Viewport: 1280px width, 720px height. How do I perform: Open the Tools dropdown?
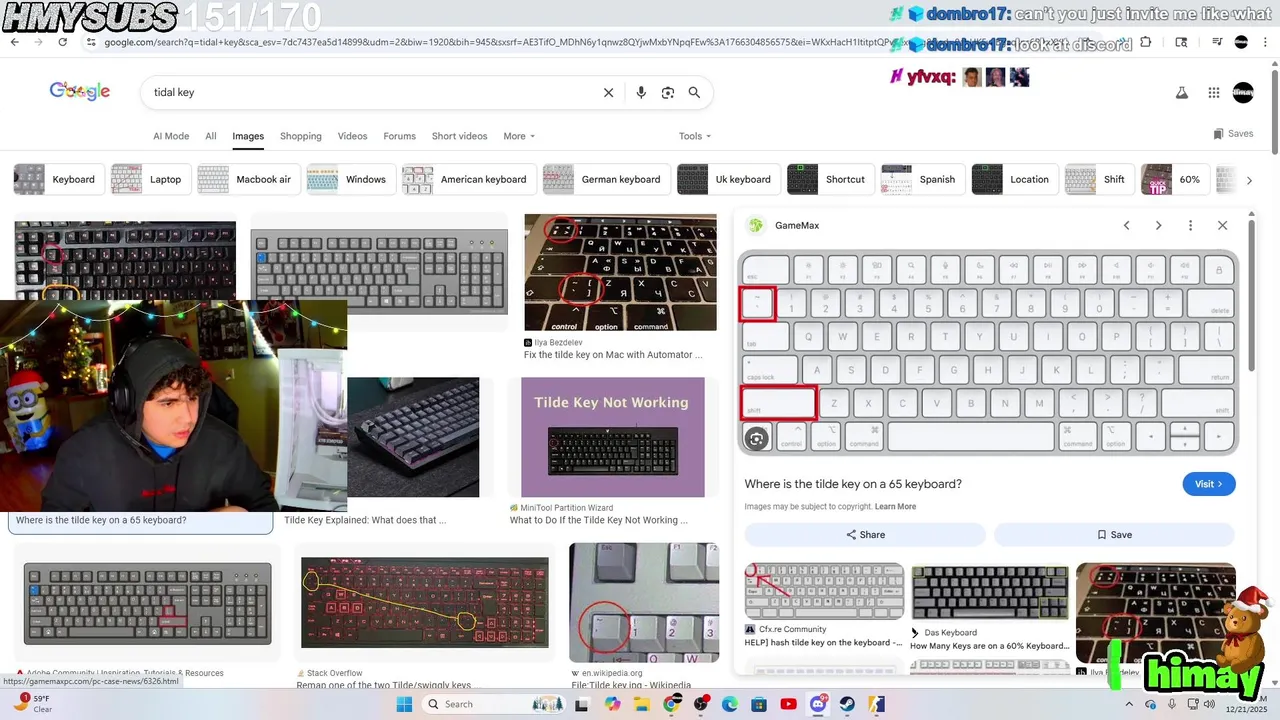point(695,136)
